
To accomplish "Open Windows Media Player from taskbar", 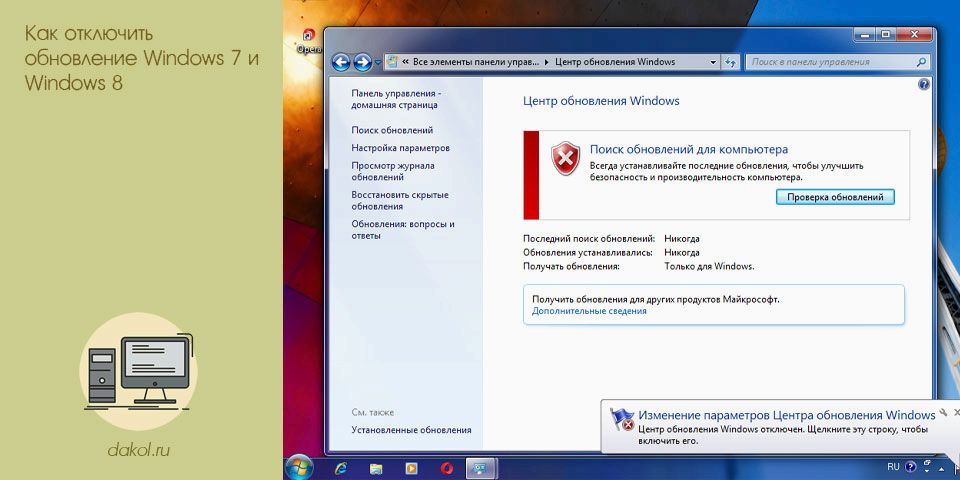I will coord(411,470).
